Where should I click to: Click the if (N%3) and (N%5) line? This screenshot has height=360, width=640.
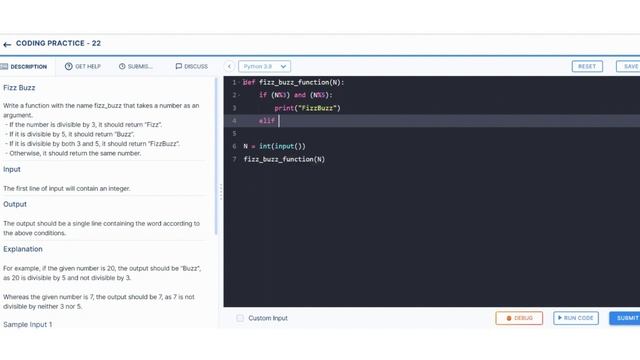(x=296, y=95)
